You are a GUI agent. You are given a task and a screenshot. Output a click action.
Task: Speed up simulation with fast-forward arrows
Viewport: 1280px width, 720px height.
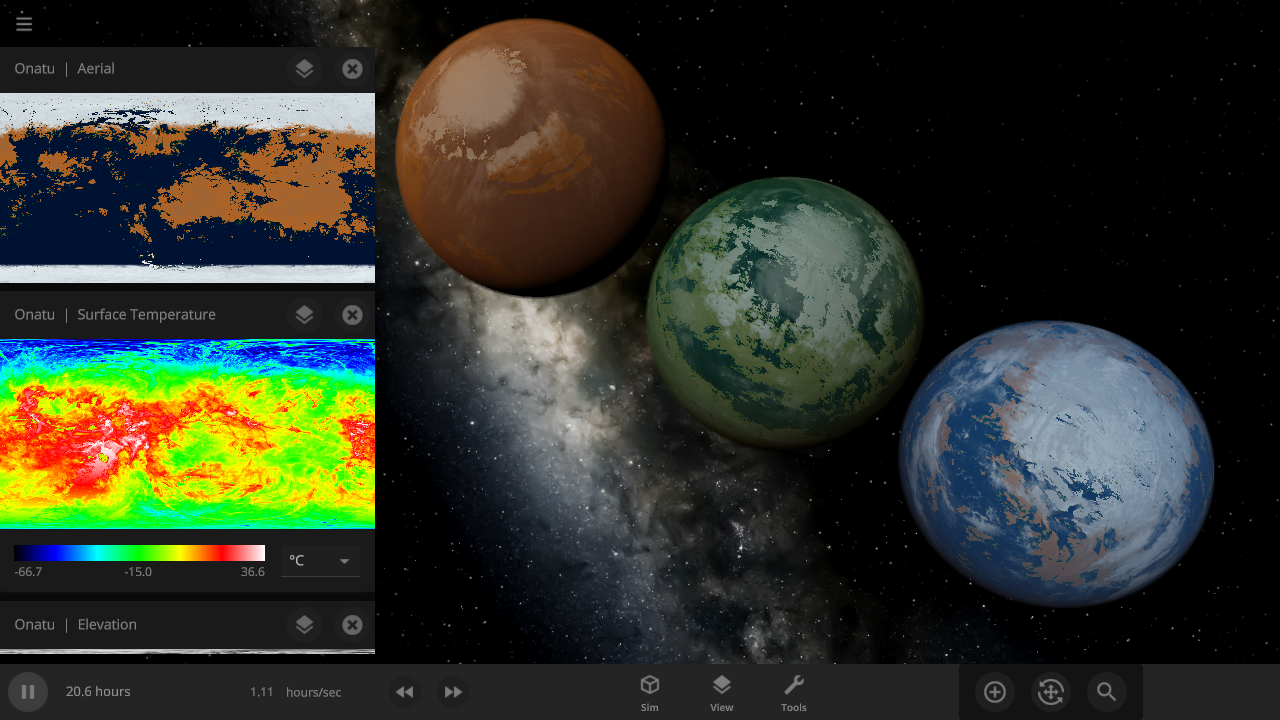tap(453, 692)
